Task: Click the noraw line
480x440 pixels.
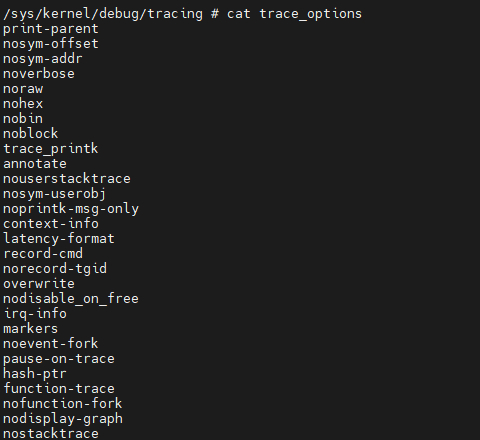Action: point(23,89)
